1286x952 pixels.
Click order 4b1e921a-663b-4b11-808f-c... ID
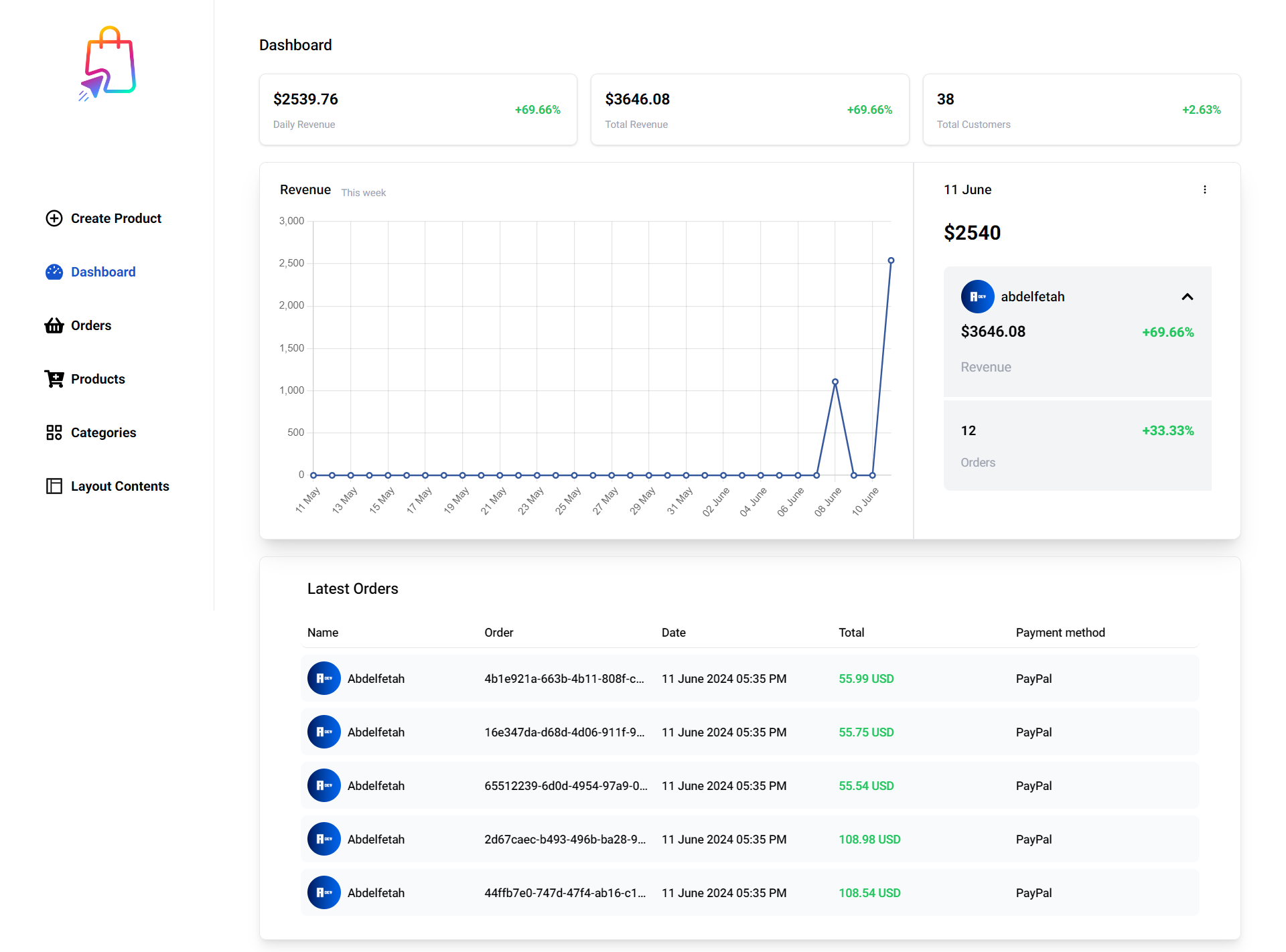(564, 678)
